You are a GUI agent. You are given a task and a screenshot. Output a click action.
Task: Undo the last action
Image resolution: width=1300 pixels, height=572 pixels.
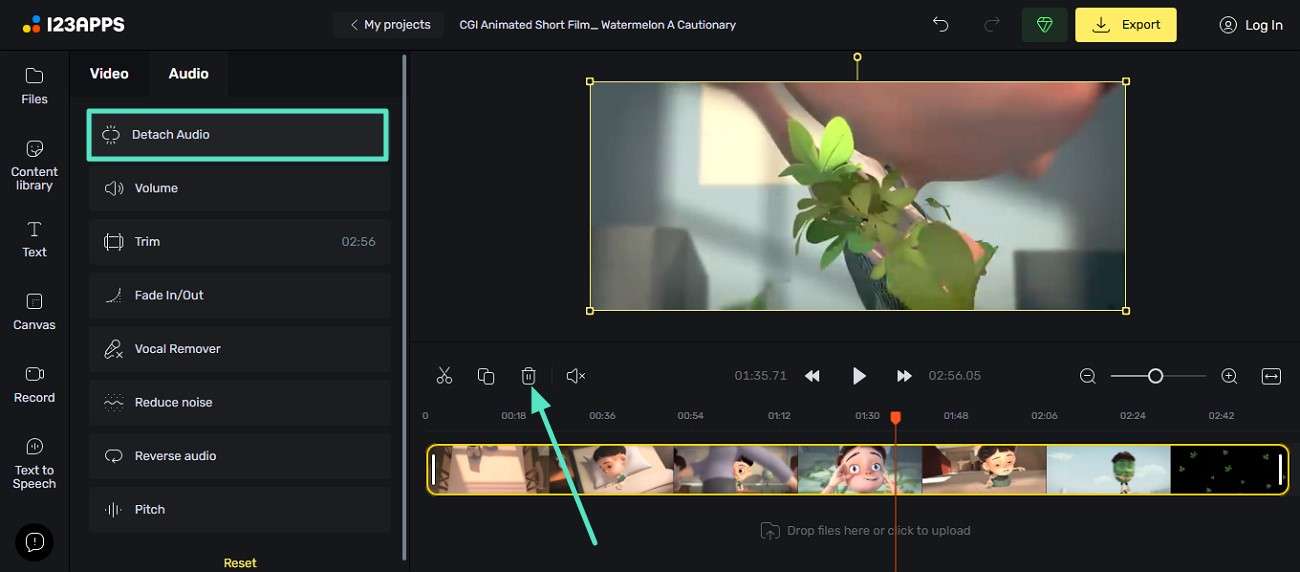(x=940, y=25)
